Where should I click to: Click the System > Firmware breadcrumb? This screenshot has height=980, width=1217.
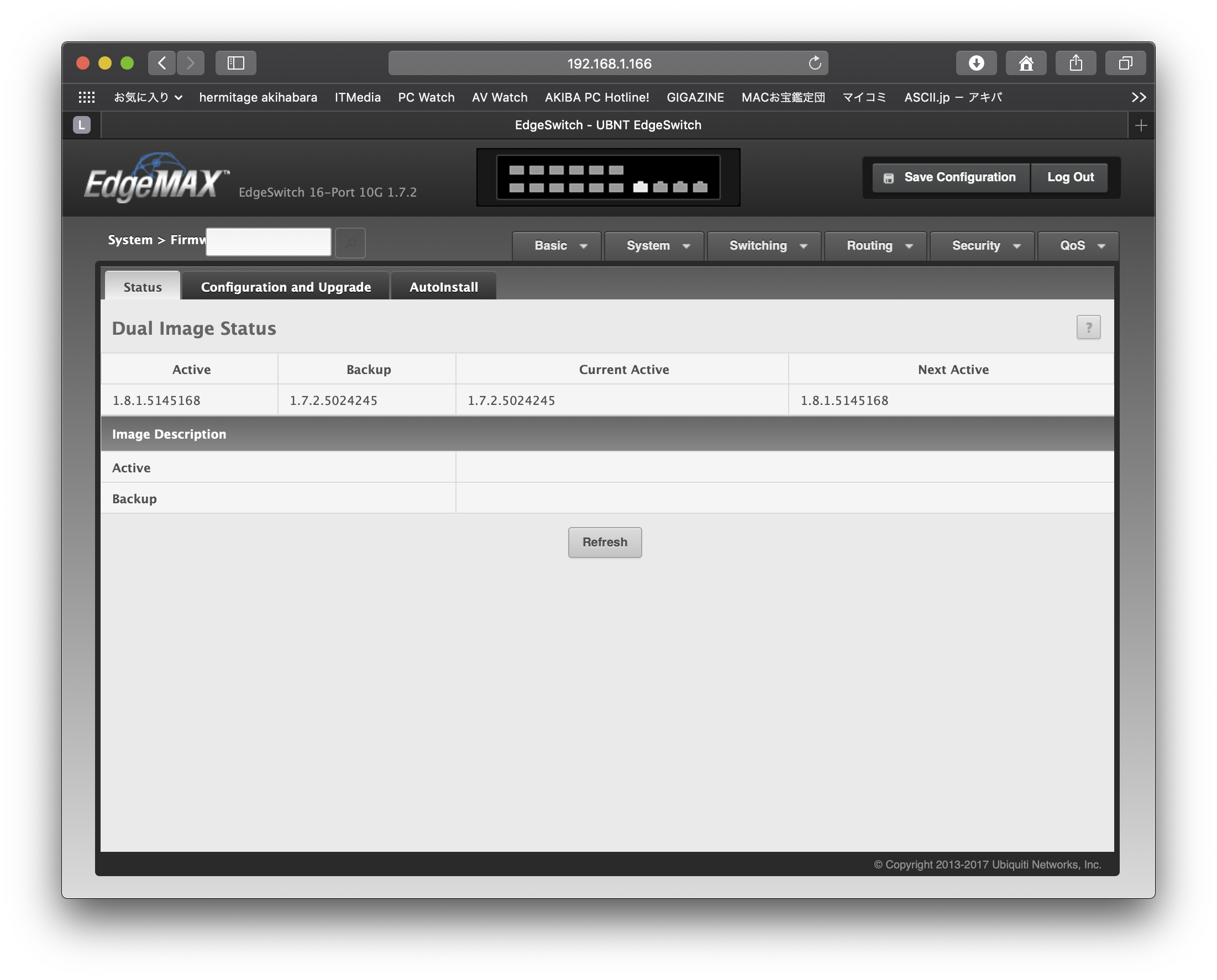click(156, 239)
